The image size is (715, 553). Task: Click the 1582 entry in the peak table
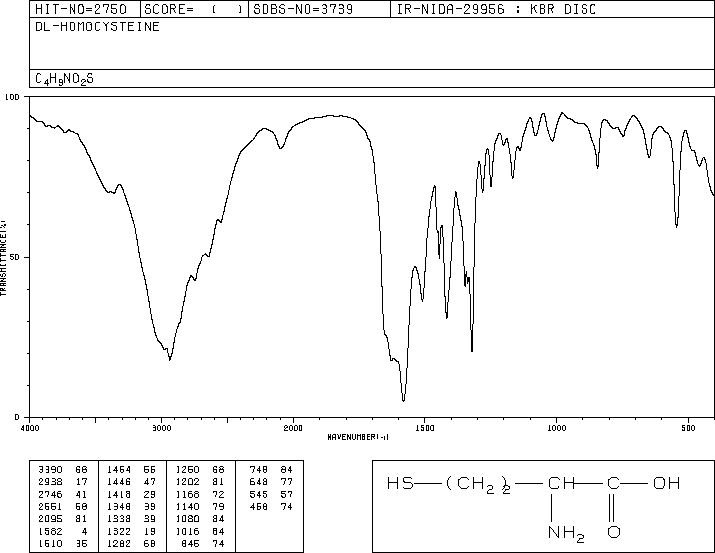(50, 532)
